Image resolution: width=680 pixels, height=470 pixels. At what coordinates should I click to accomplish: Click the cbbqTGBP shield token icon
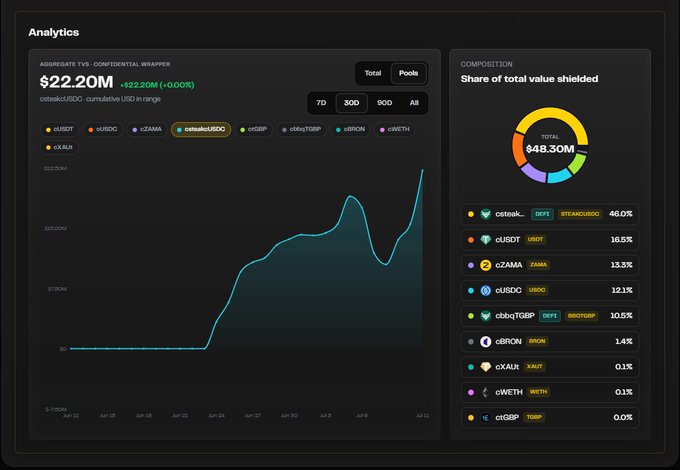point(486,316)
